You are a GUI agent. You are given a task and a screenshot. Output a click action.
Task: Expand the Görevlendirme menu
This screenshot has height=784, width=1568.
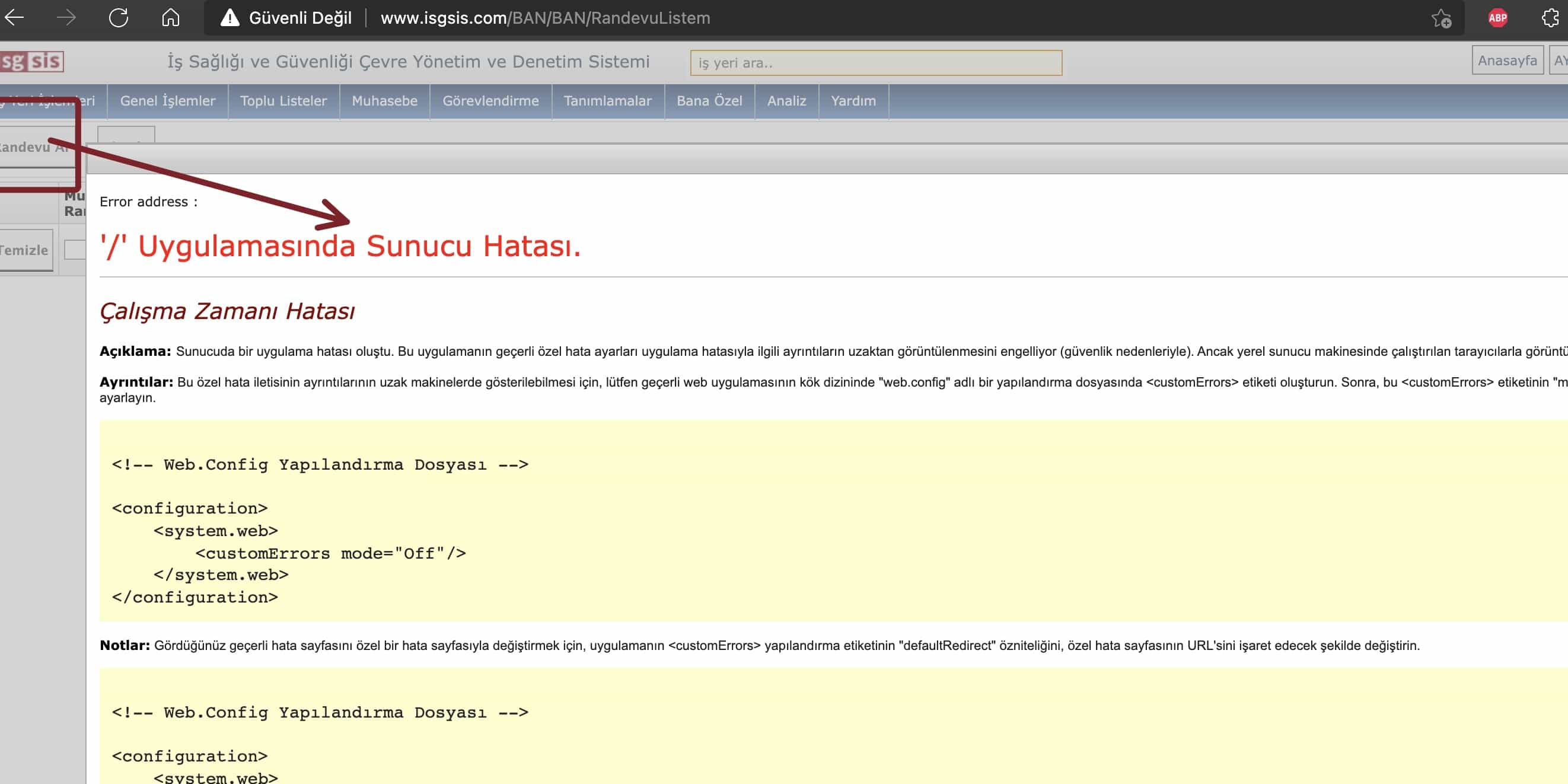tap(490, 101)
